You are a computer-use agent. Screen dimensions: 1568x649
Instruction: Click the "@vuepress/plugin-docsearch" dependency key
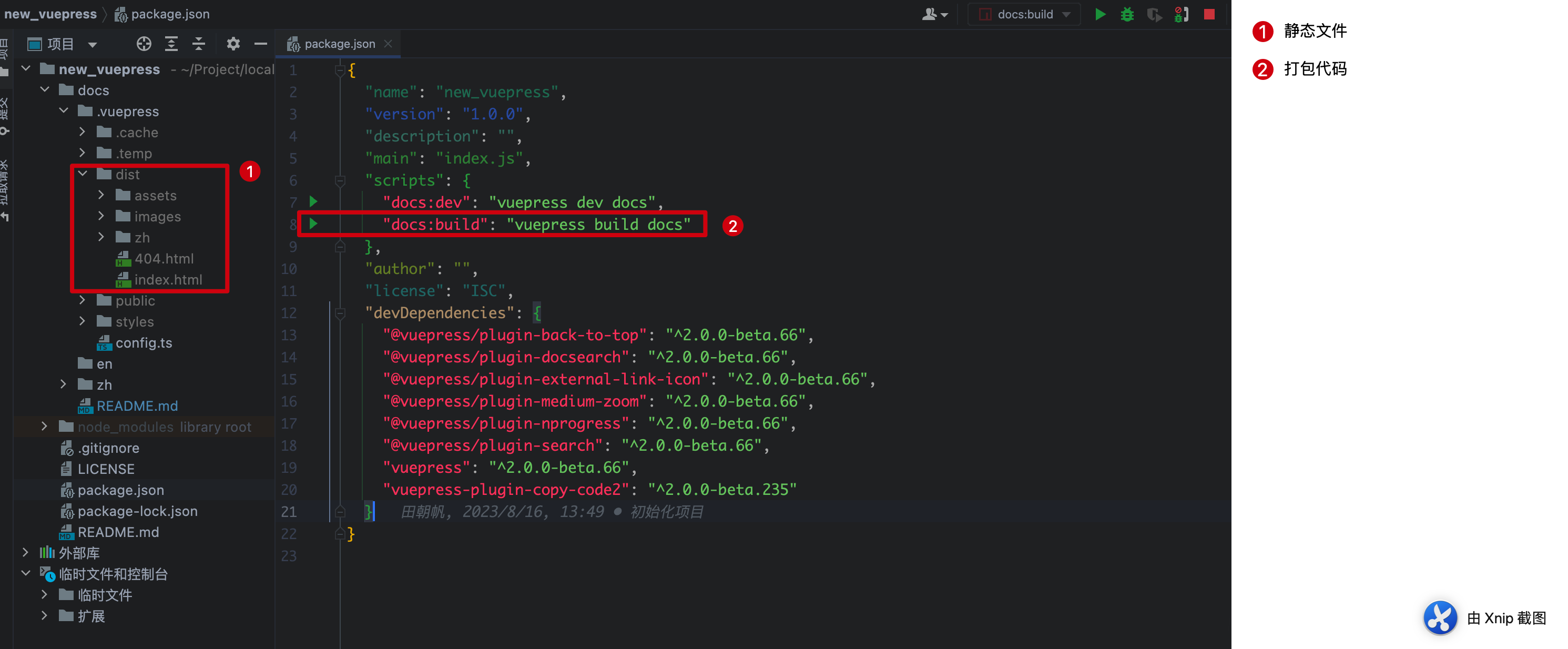point(506,358)
